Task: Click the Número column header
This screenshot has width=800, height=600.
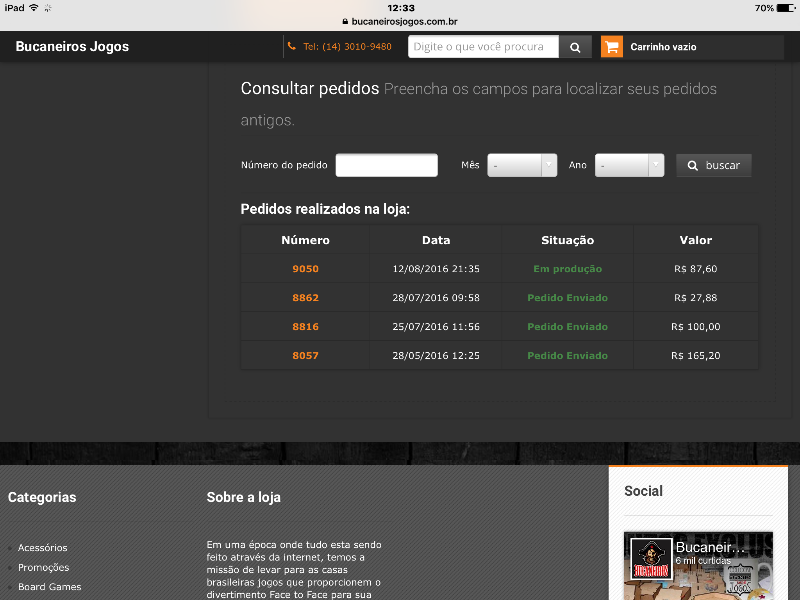Action: (305, 240)
